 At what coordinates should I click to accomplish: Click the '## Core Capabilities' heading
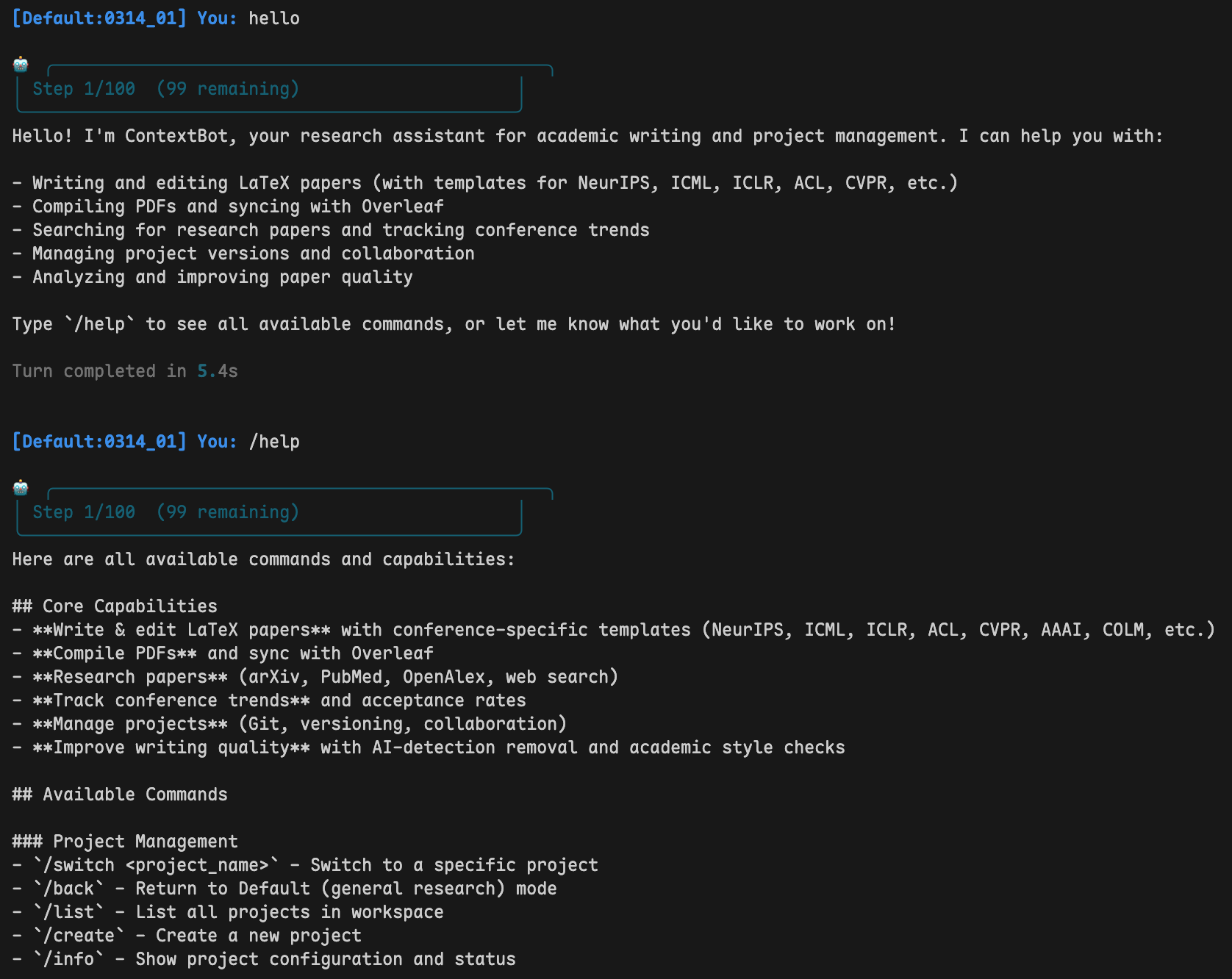coord(115,606)
